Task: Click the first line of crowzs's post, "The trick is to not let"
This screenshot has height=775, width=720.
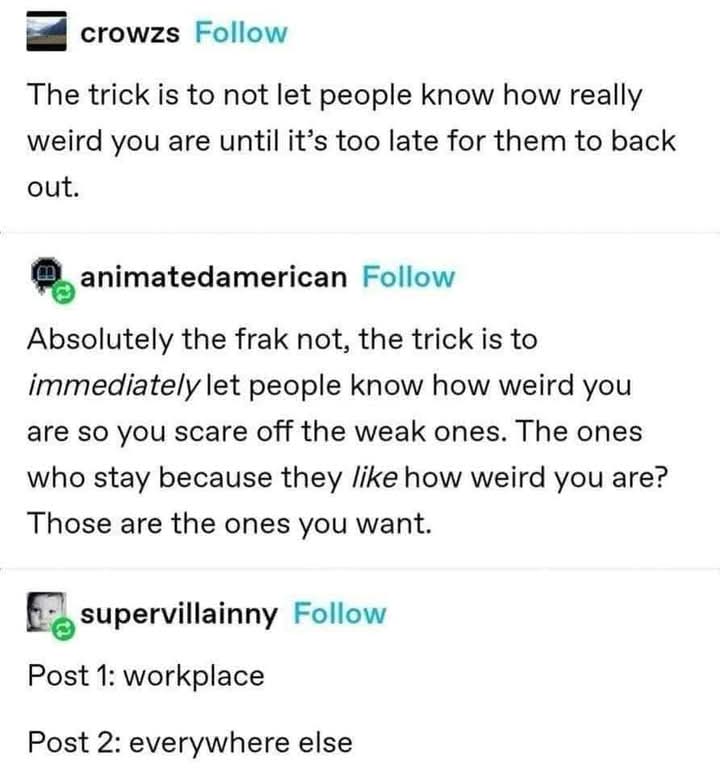Action: click(169, 94)
